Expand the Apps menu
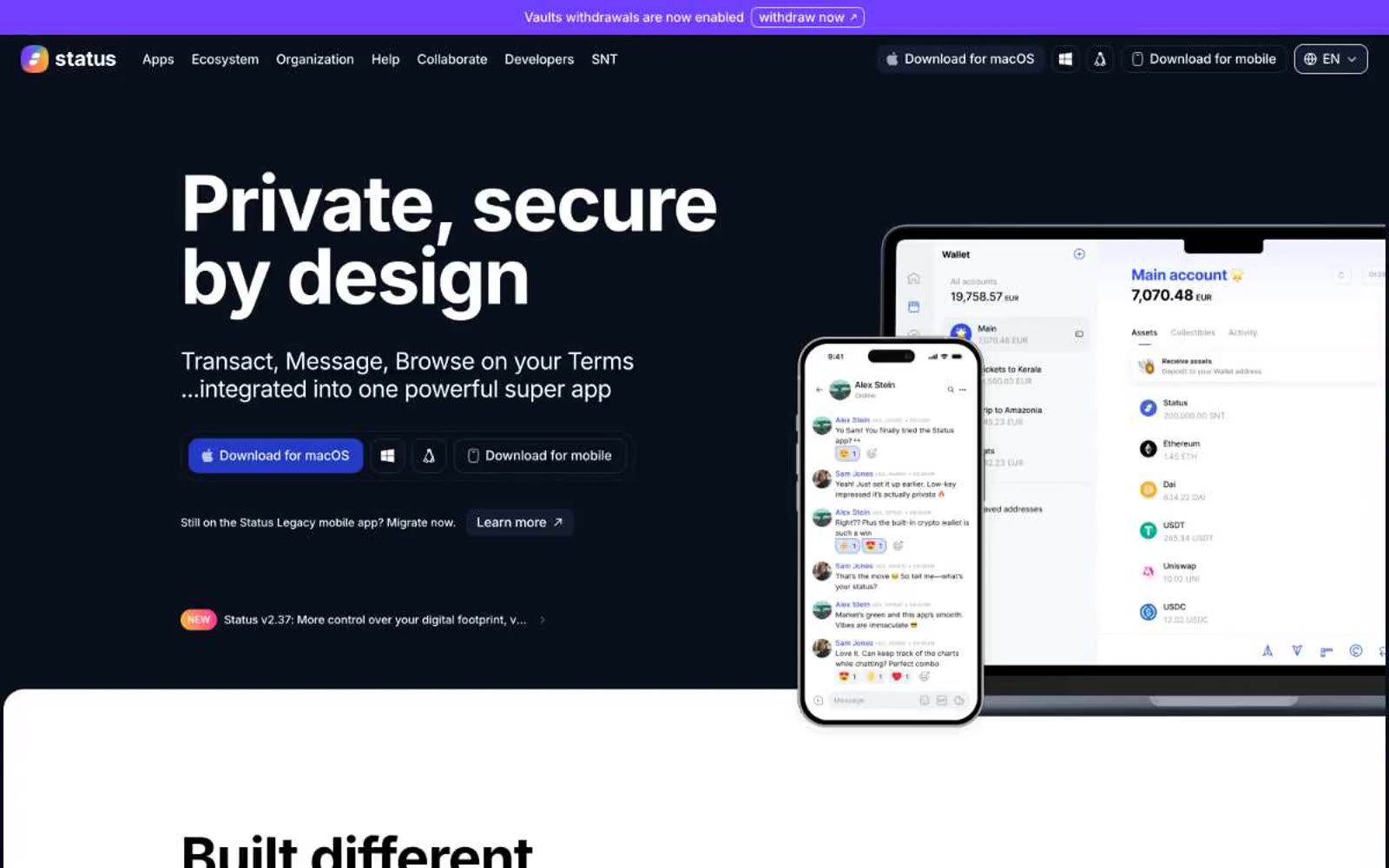This screenshot has width=1389, height=868. tap(158, 59)
